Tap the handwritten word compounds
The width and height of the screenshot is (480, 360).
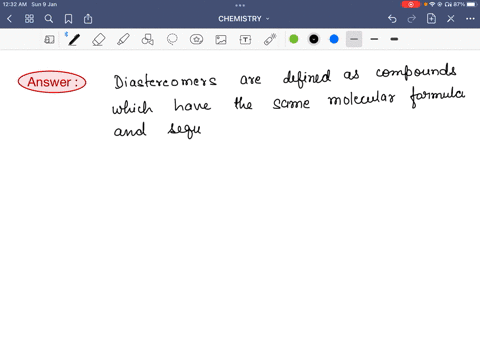pos(416,72)
